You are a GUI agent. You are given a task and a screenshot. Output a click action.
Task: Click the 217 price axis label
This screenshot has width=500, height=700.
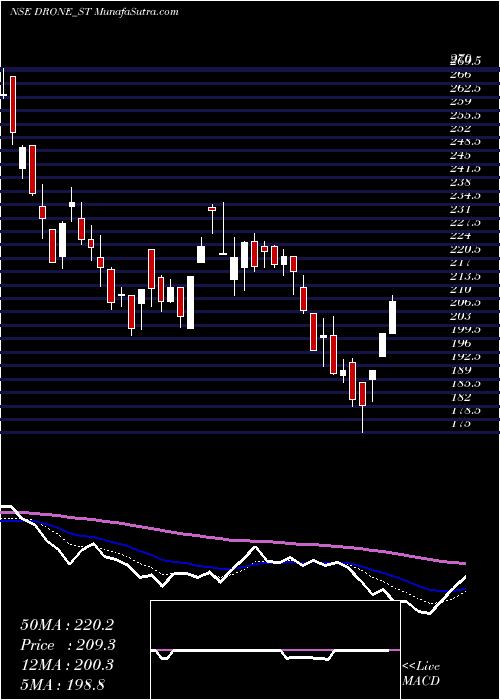[460, 262]
